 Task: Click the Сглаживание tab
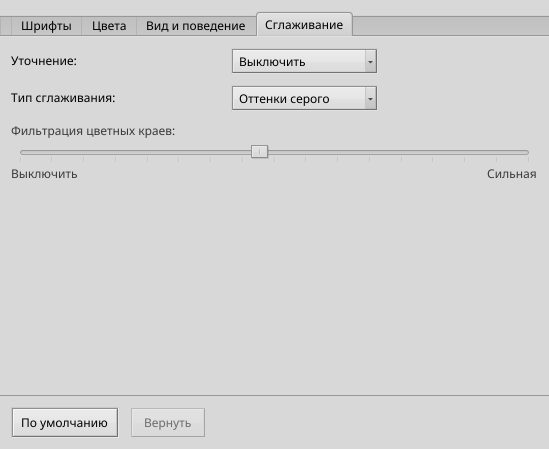304,25
